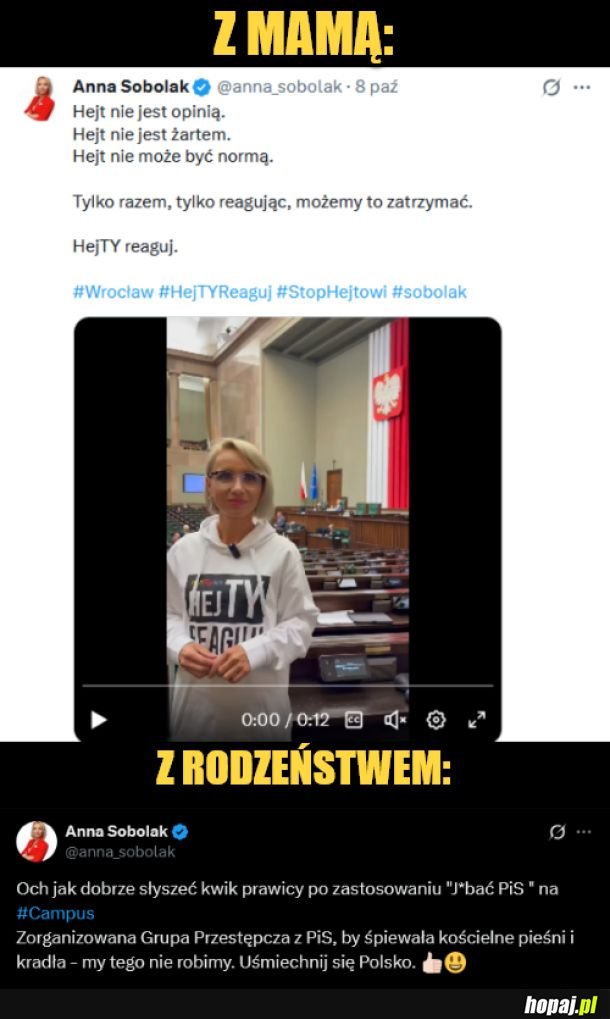Click the profile avatar in the top tweet
The height and width of the screenshot is (1019, 610).
click(x=40, y=98)
